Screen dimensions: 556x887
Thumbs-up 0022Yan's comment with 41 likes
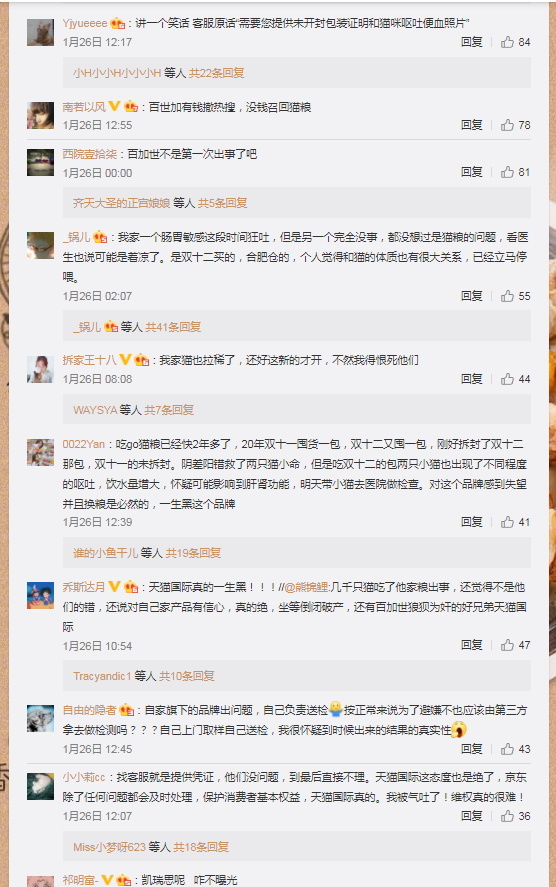coord(507,522)
